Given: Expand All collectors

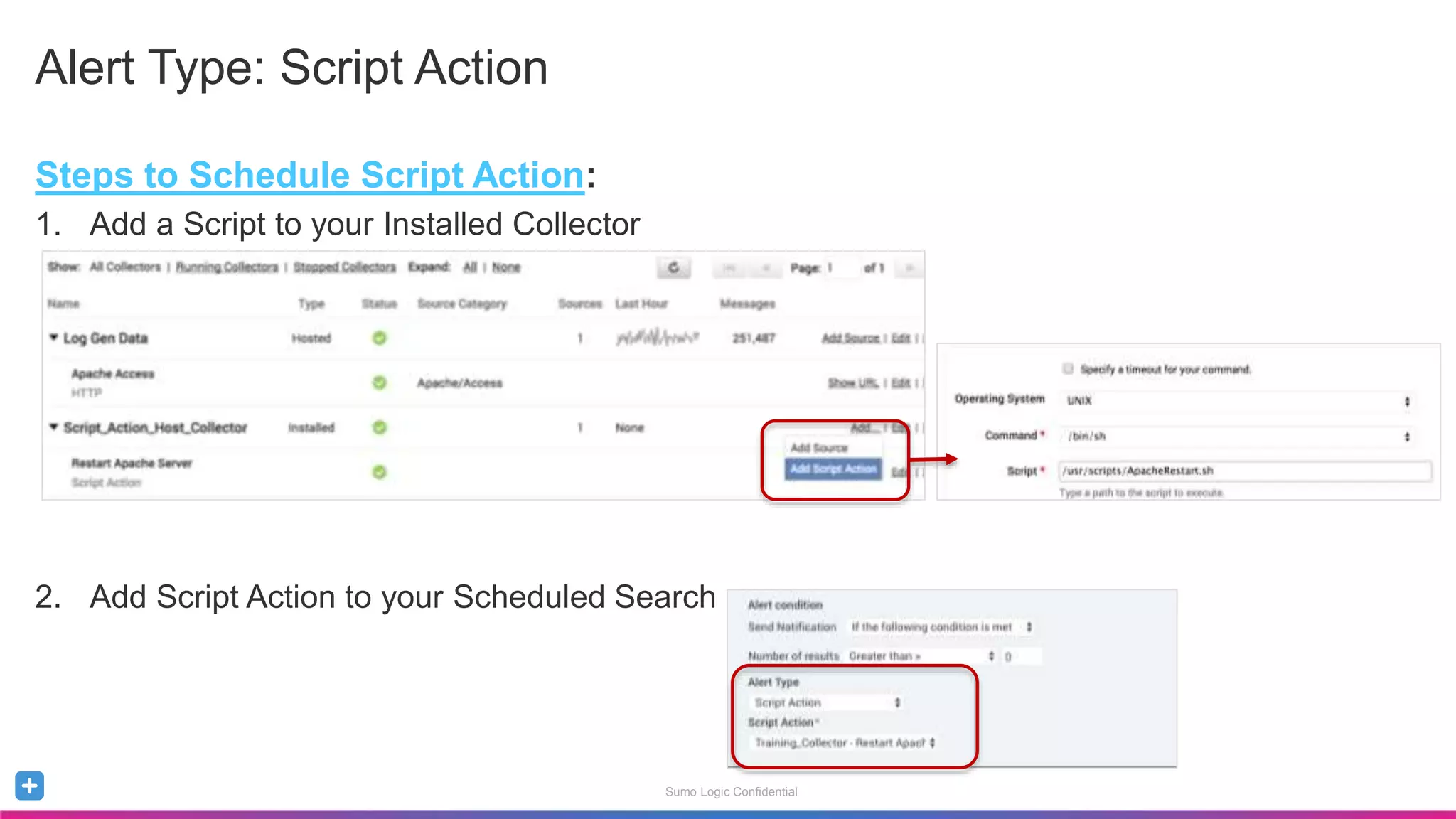Looking at the screenshot, I should pyautogui.click(x=470, y=267).
